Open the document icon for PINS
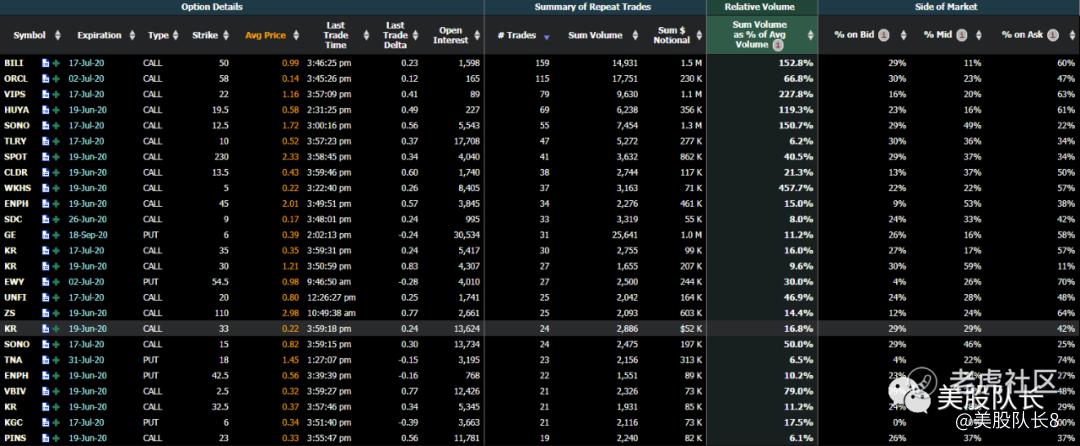The height and width of the screenshot is (446, 1080). (45, 438)
